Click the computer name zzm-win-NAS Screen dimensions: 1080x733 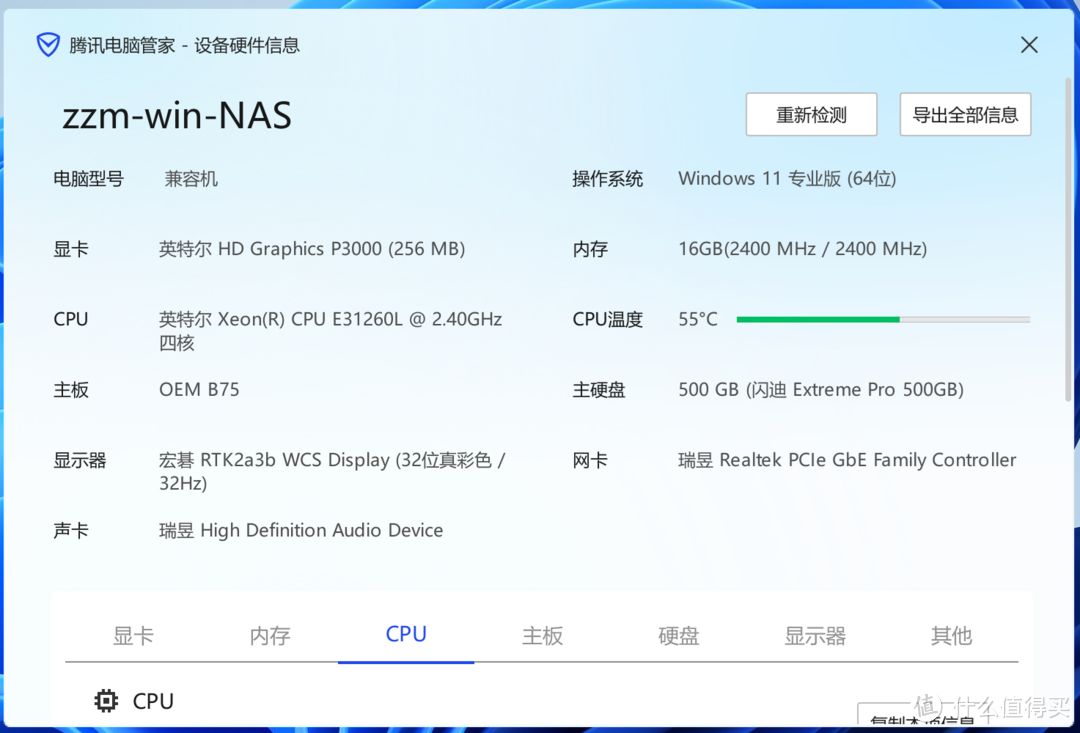tap(176, 115)
